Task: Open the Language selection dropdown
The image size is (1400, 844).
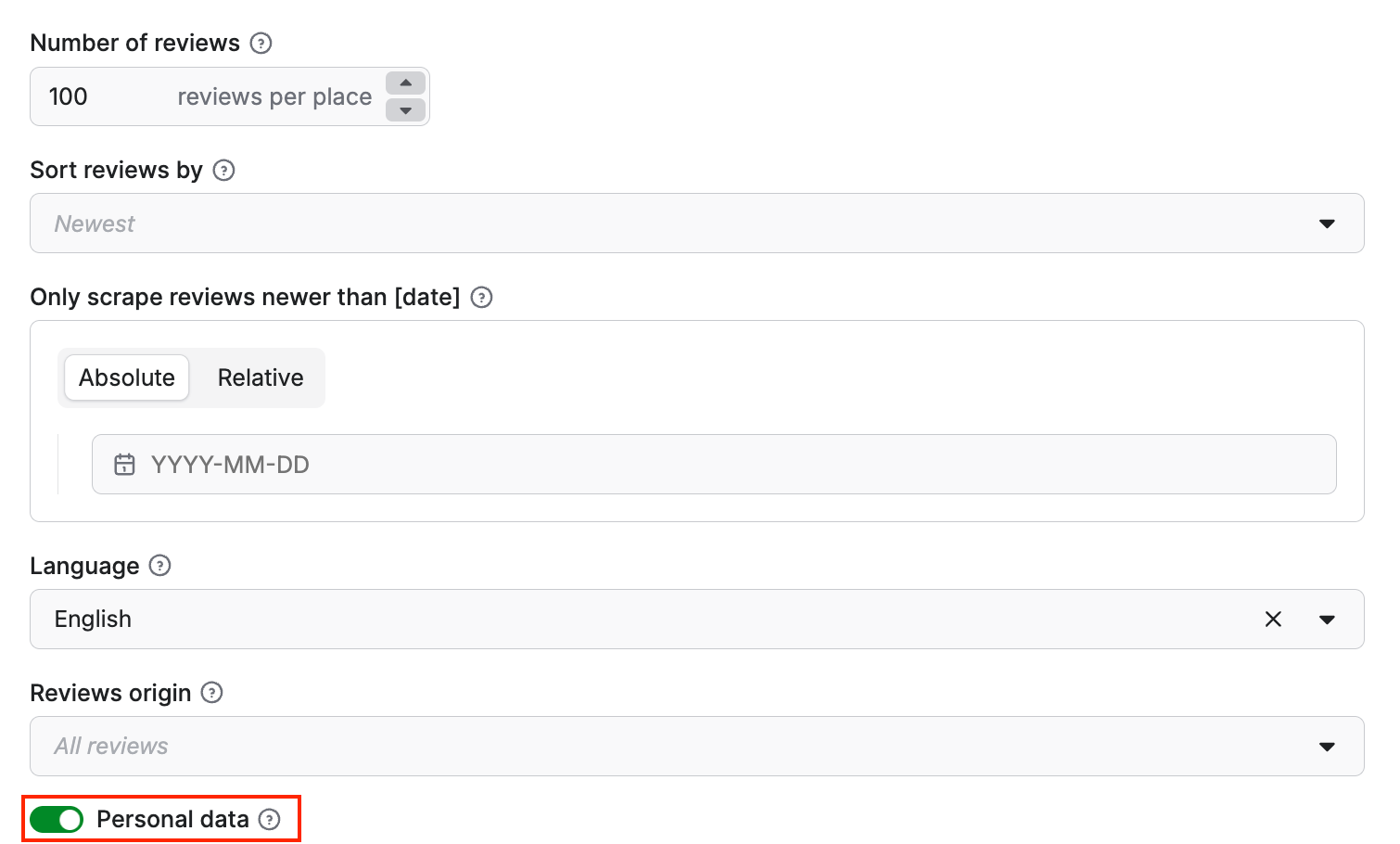Action: (x=1328, y=619)
